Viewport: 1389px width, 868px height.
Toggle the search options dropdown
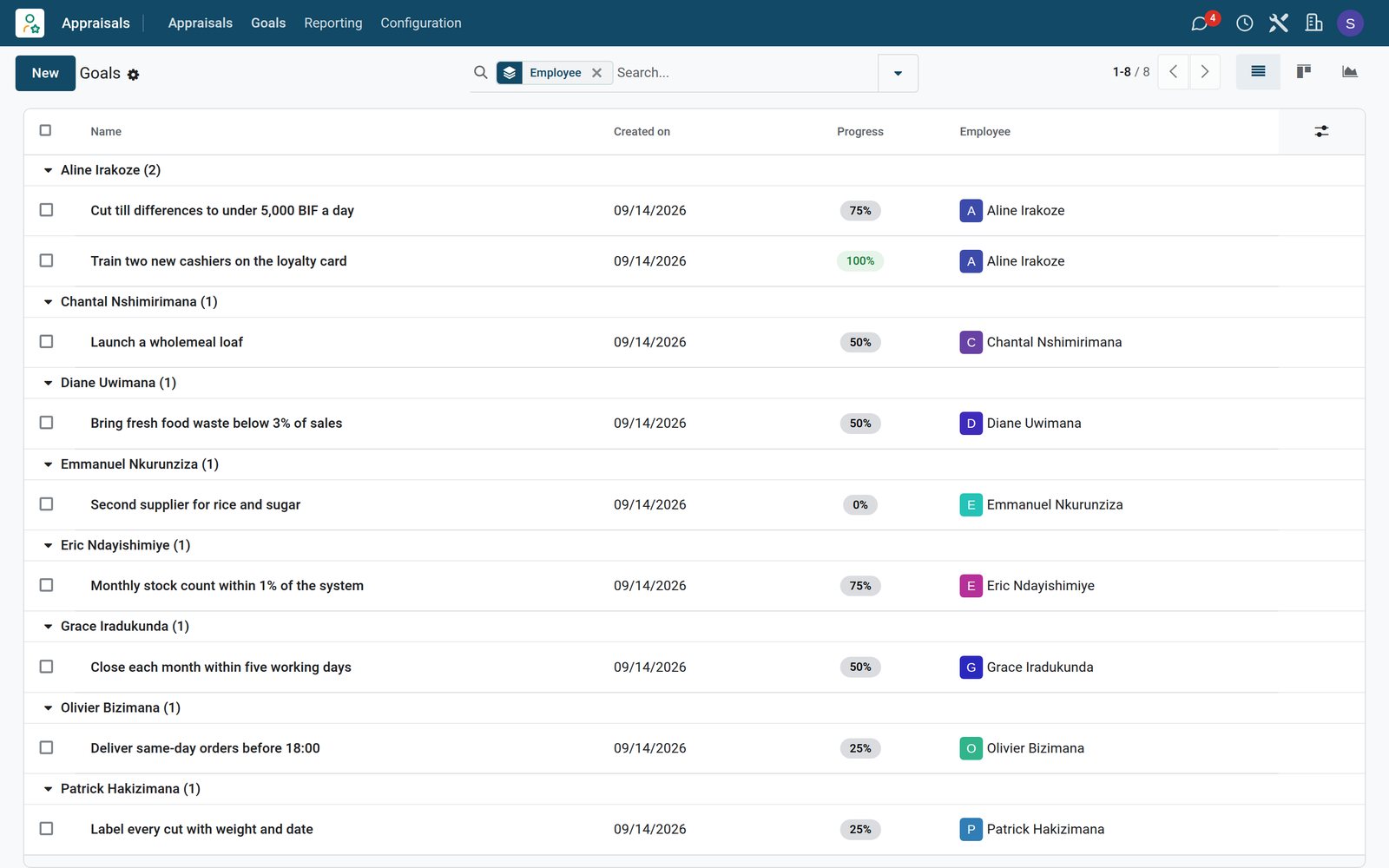[x=898, y=73]
